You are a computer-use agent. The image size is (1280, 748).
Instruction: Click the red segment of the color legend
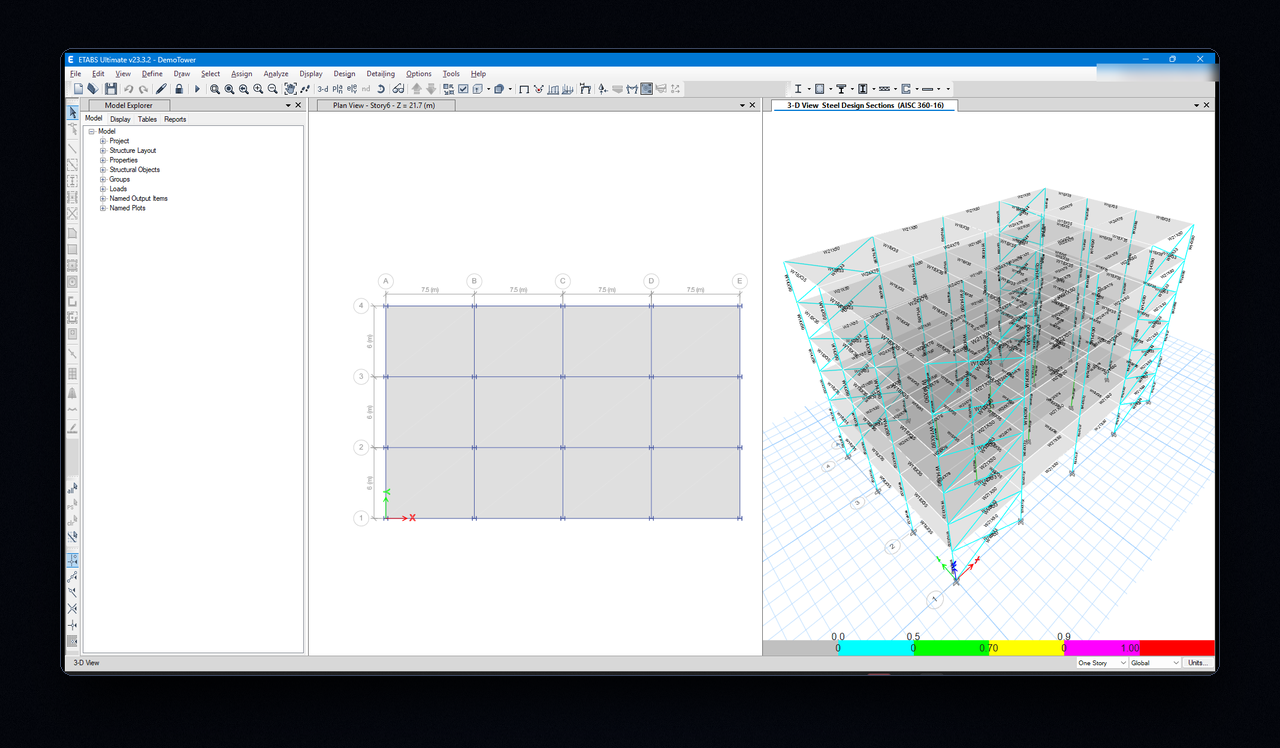tap(1177, 648)
